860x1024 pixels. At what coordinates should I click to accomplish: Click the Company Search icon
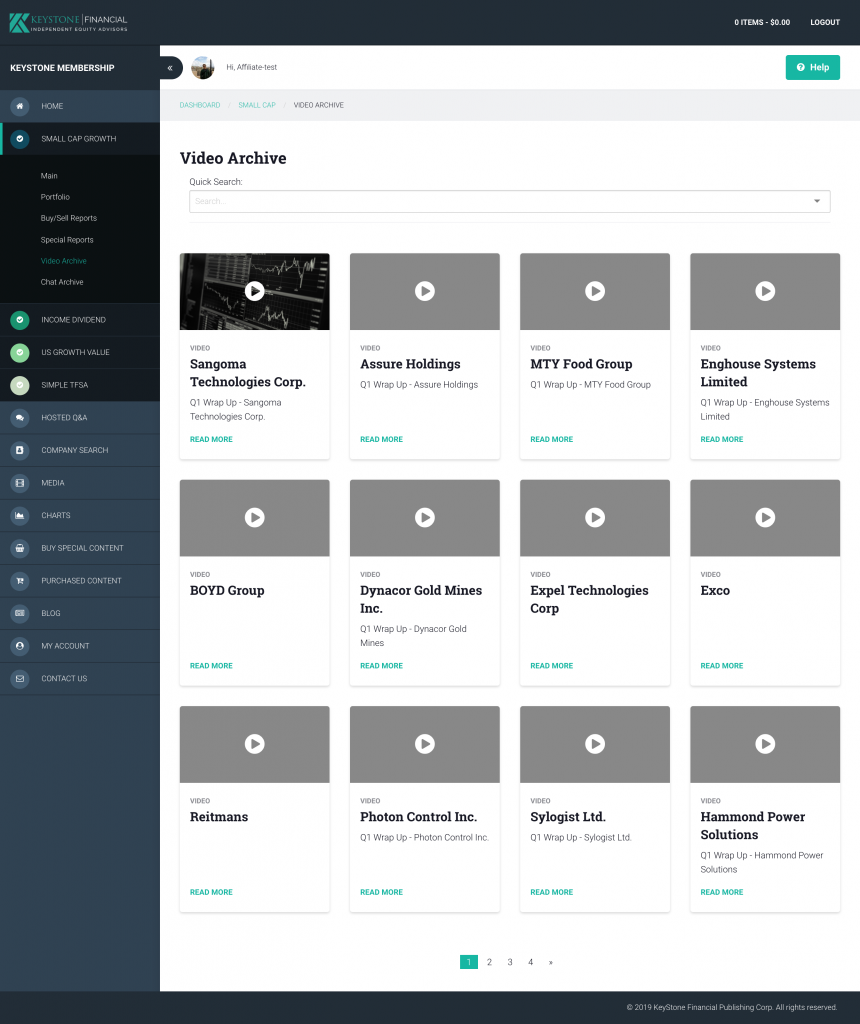click(20, 451)
